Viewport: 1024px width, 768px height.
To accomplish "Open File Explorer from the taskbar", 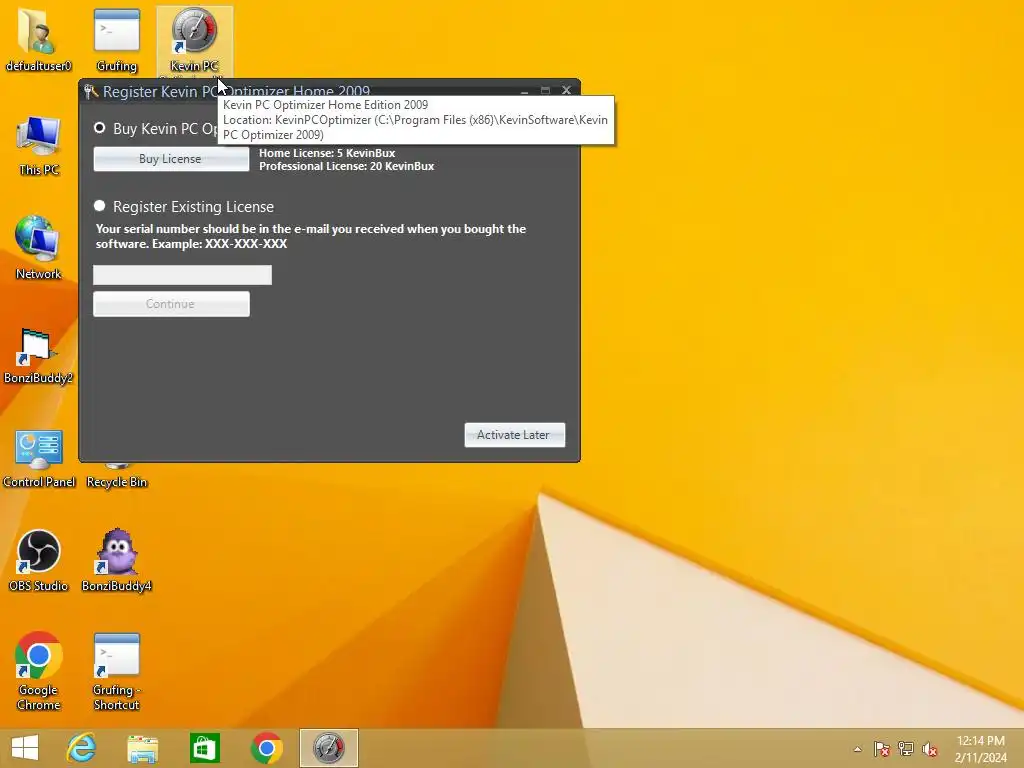I will point(142,748).
